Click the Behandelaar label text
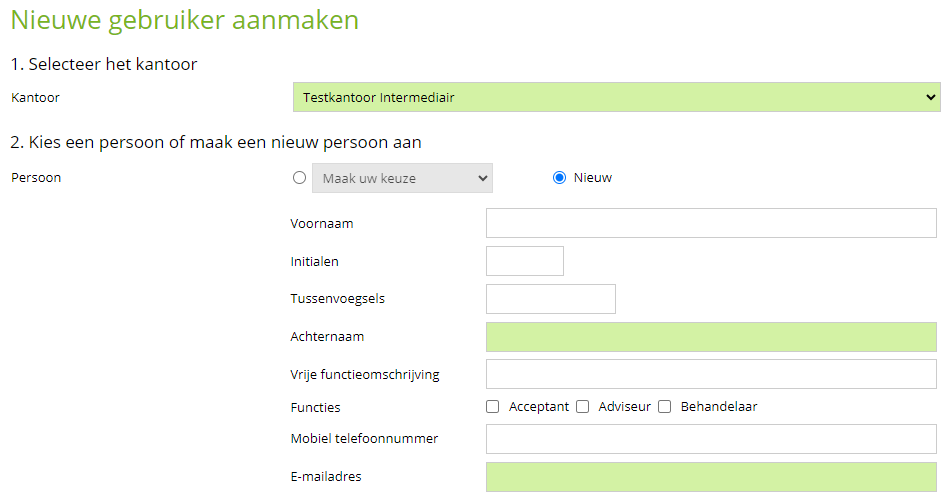Screen dimensions: 950x503 pyautogui.click(x=719, y=407)
